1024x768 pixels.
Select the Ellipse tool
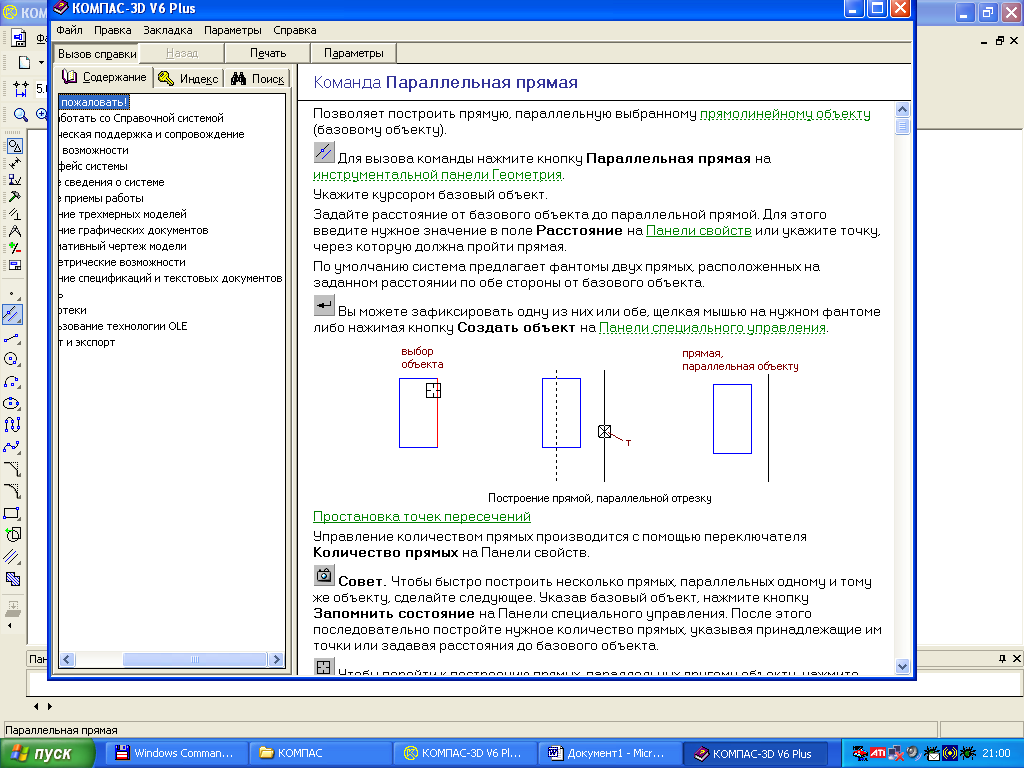12,403
